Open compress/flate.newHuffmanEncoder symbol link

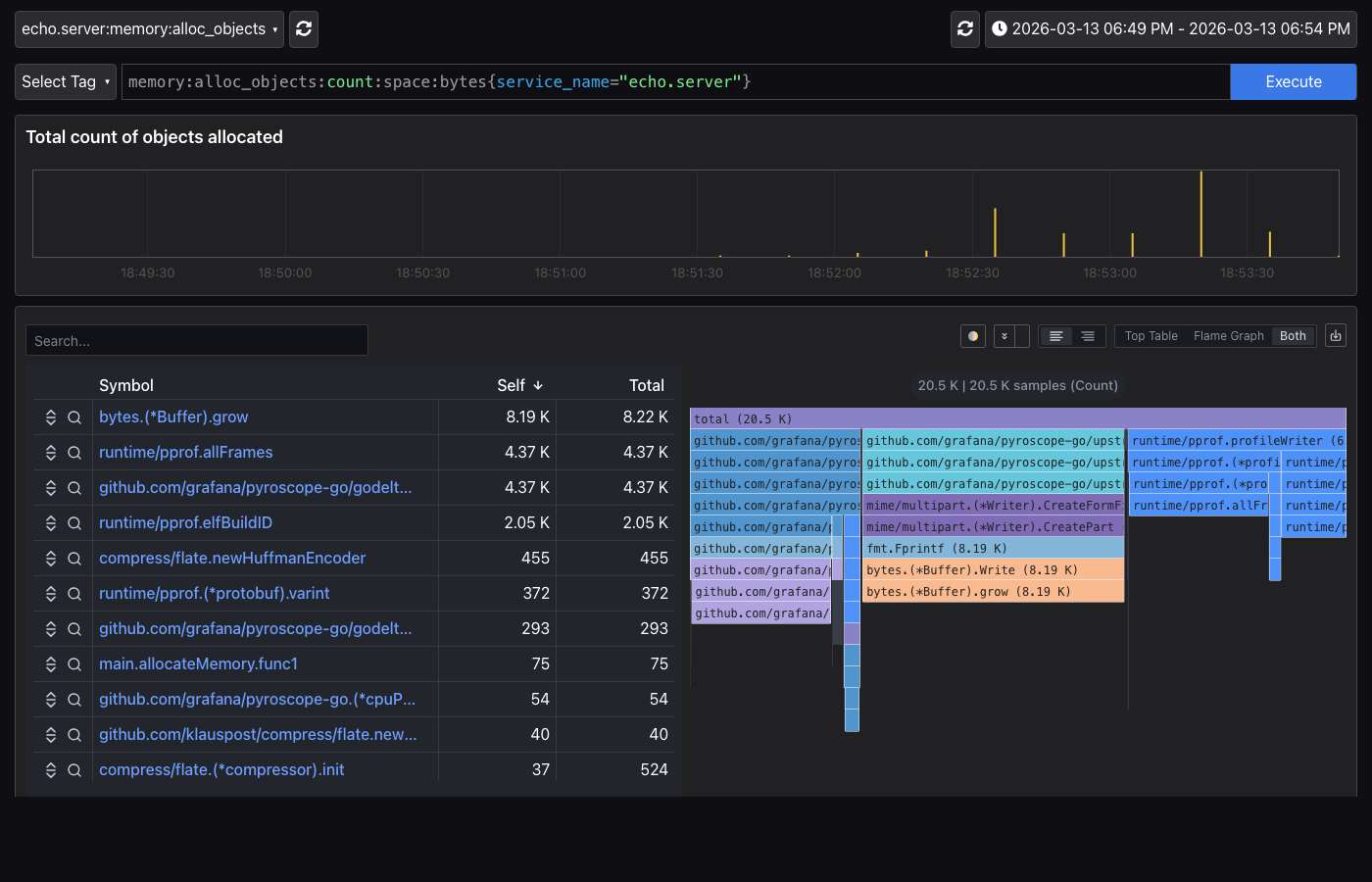click(232, 559)
